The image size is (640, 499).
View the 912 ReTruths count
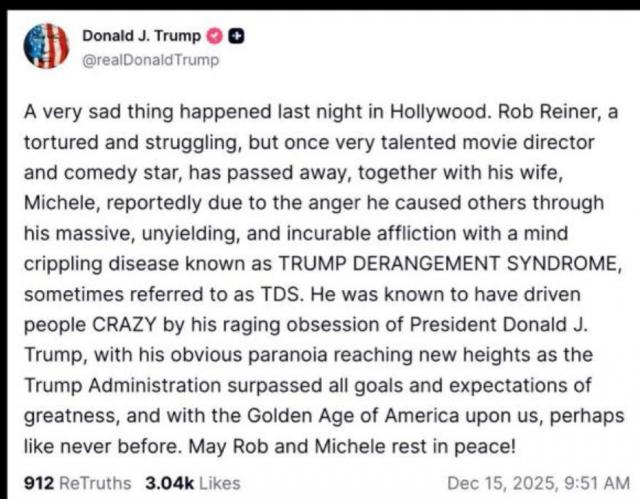tap(38, 482)
